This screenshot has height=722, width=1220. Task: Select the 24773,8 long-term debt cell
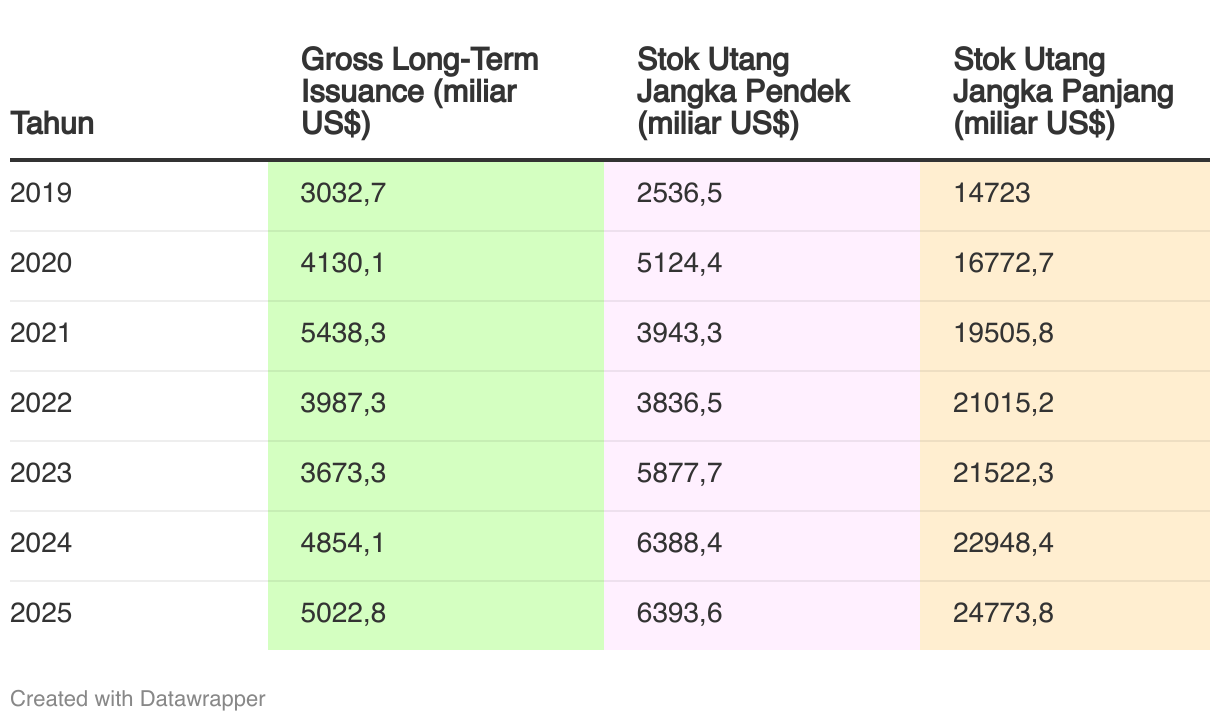click(1003, 613)
